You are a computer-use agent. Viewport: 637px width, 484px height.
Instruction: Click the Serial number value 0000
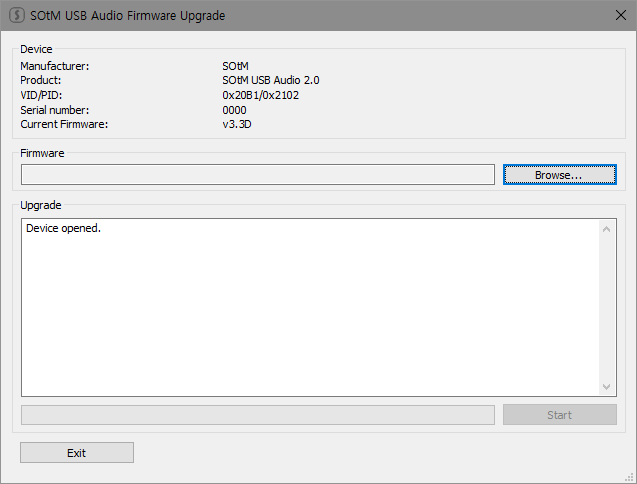click(234, 110)
